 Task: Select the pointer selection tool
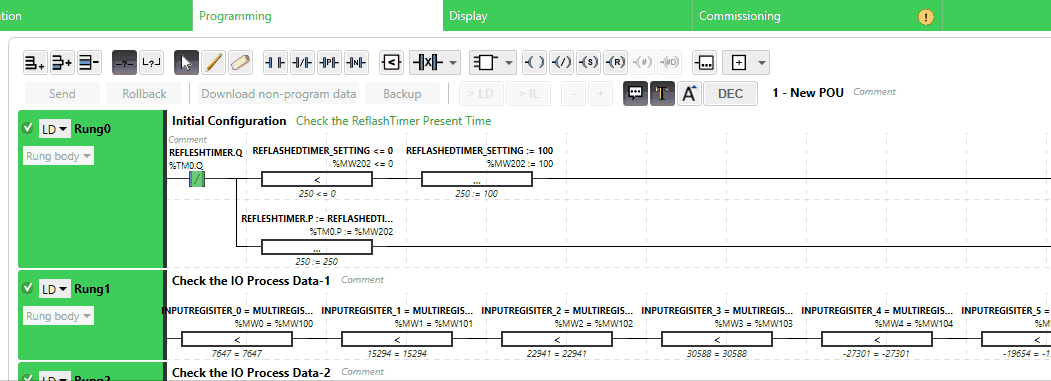click(186, 63)
